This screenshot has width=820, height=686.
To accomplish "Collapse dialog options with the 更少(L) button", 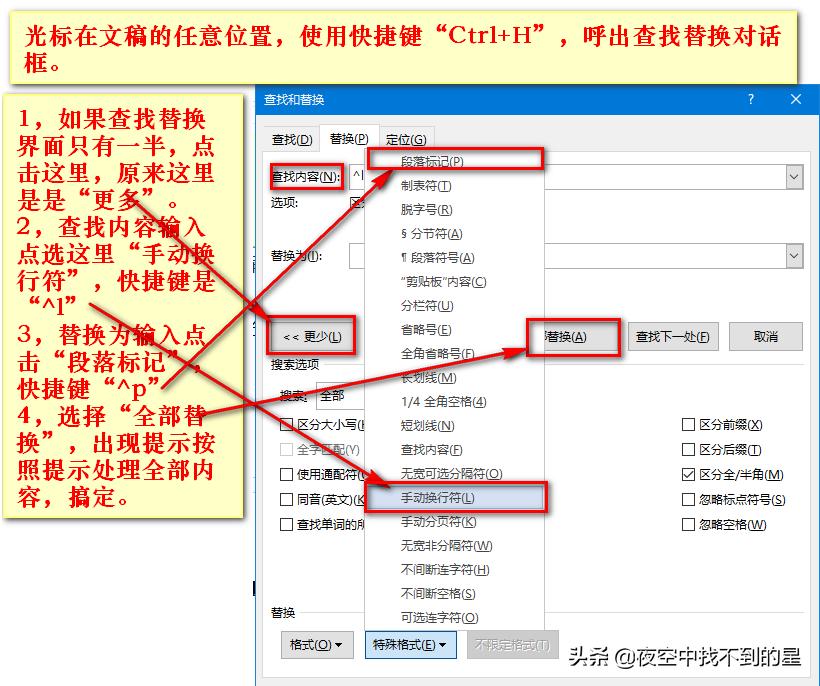I will pos(313,336).
